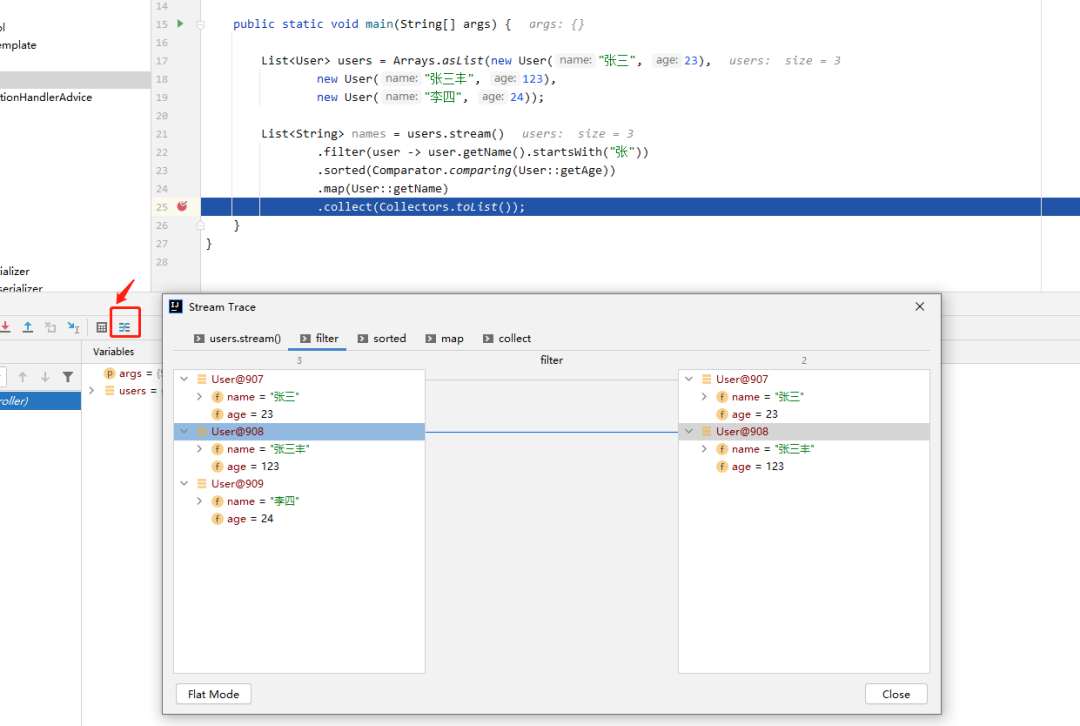
Task: Click the Run to Cursor icon
Action: pyautogui.click(x=72, y=327)
